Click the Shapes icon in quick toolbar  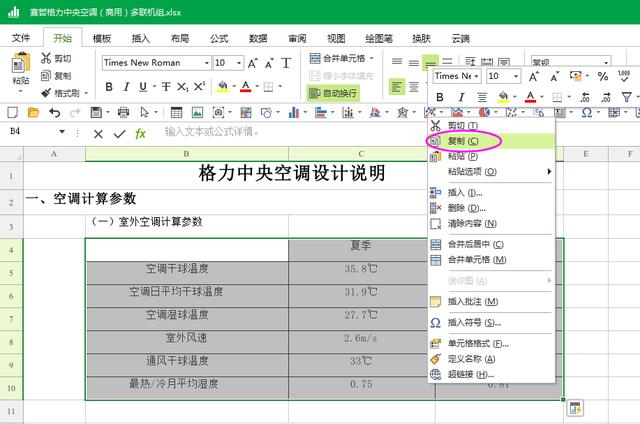[x=266, y=112]
